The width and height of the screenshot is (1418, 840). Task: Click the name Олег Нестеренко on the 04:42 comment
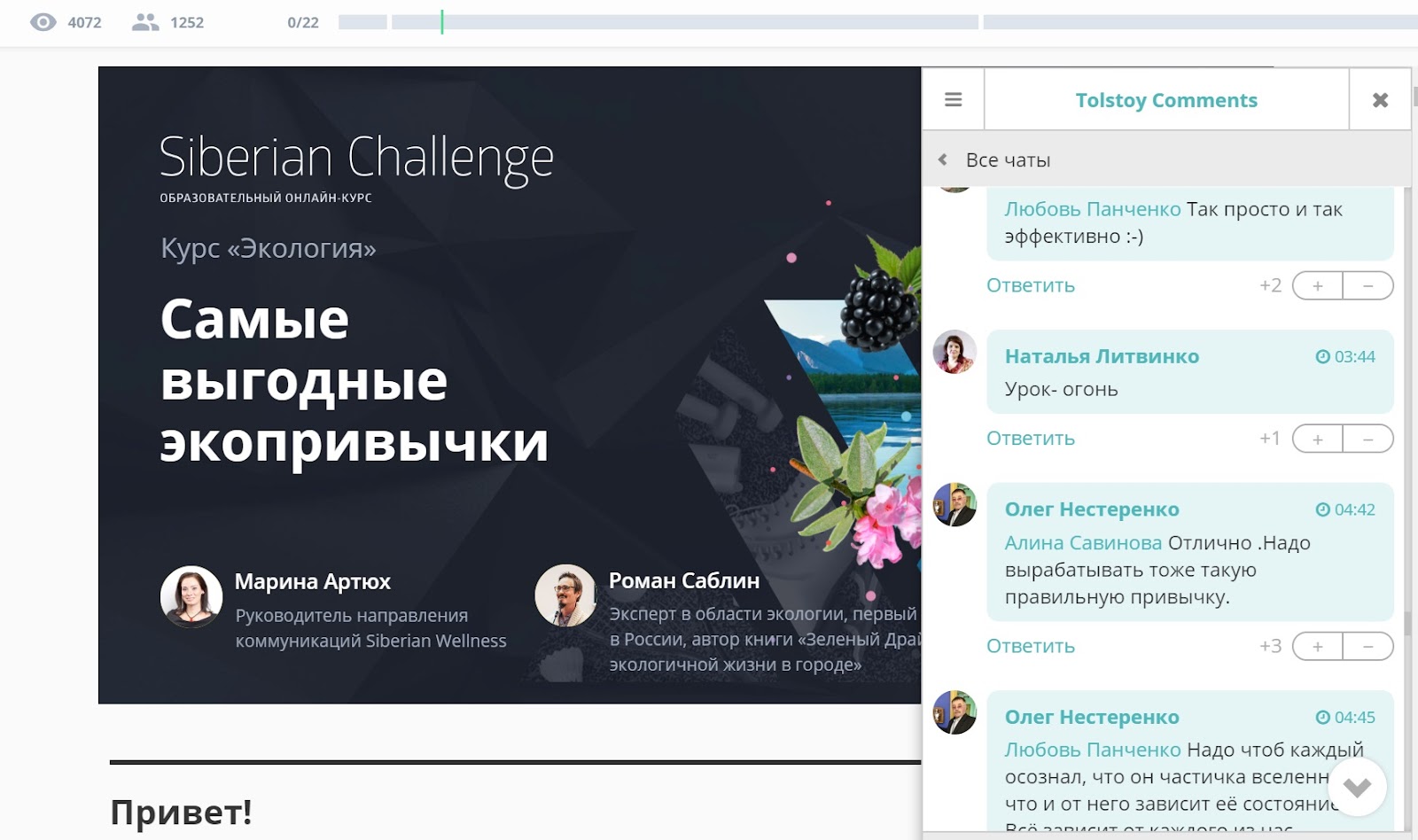click(x=1092, y=509)
